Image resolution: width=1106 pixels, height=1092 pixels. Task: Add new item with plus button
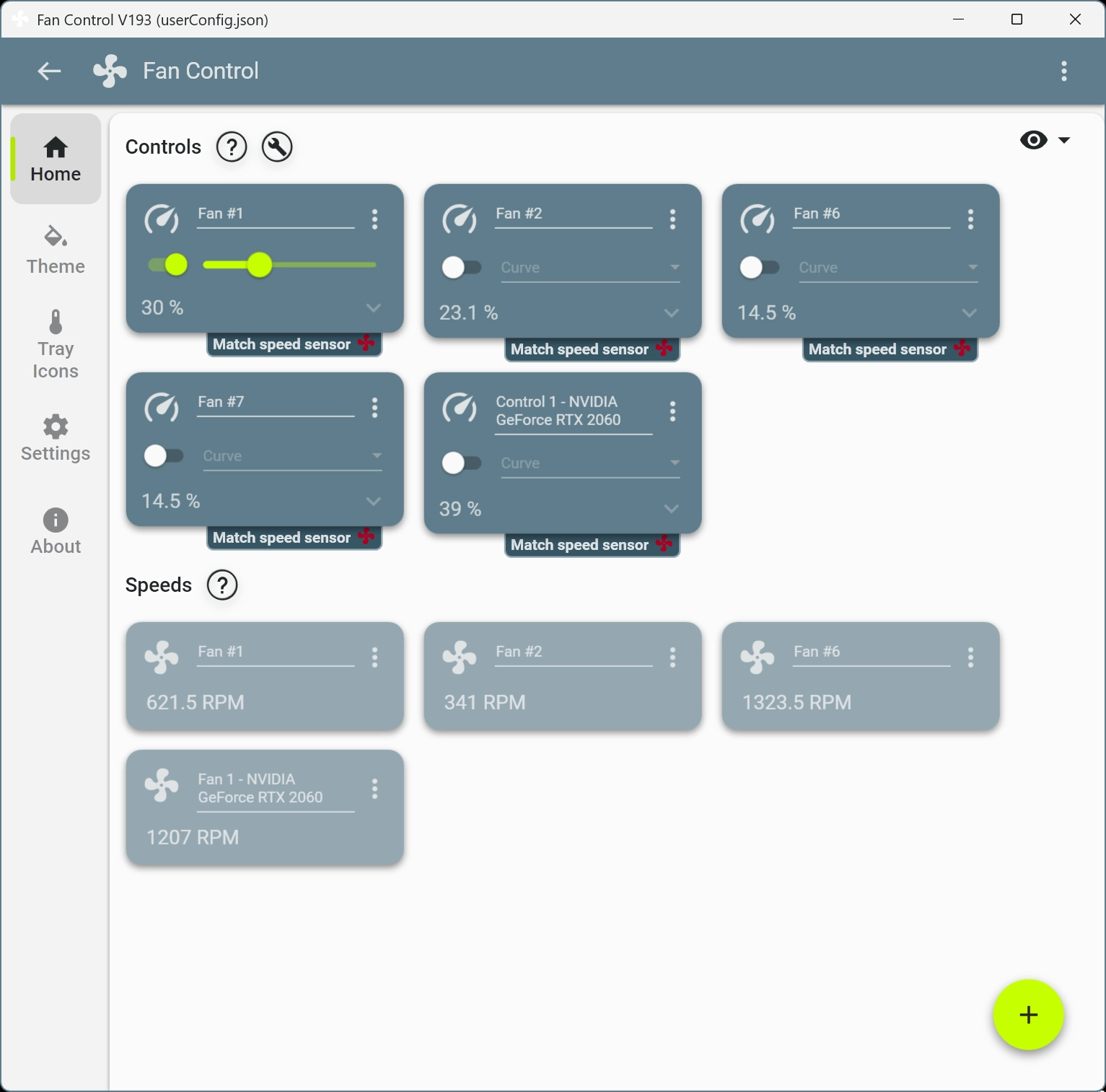pos(1028,1015)
